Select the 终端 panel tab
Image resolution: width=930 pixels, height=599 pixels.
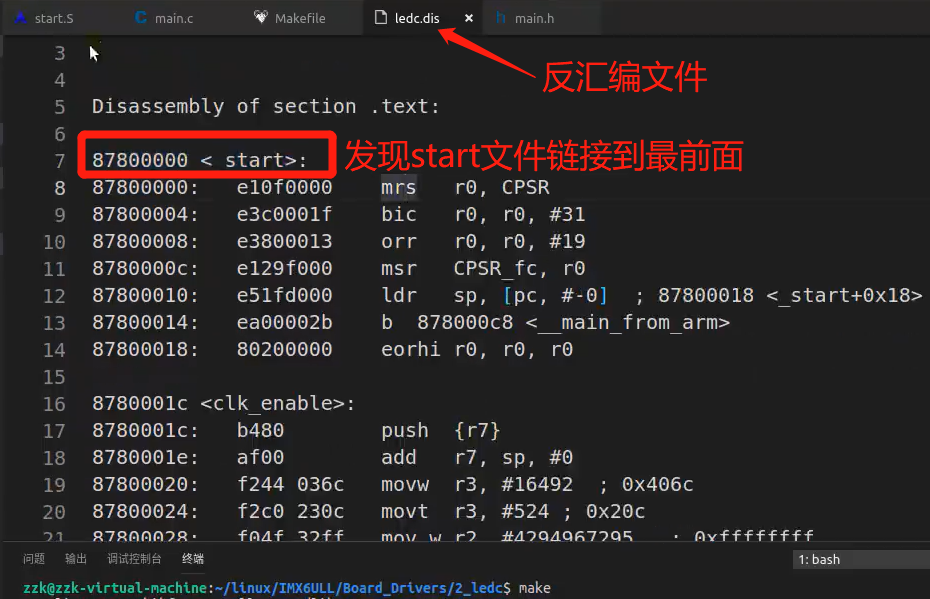pyautogui.click(x=193, y=559)
